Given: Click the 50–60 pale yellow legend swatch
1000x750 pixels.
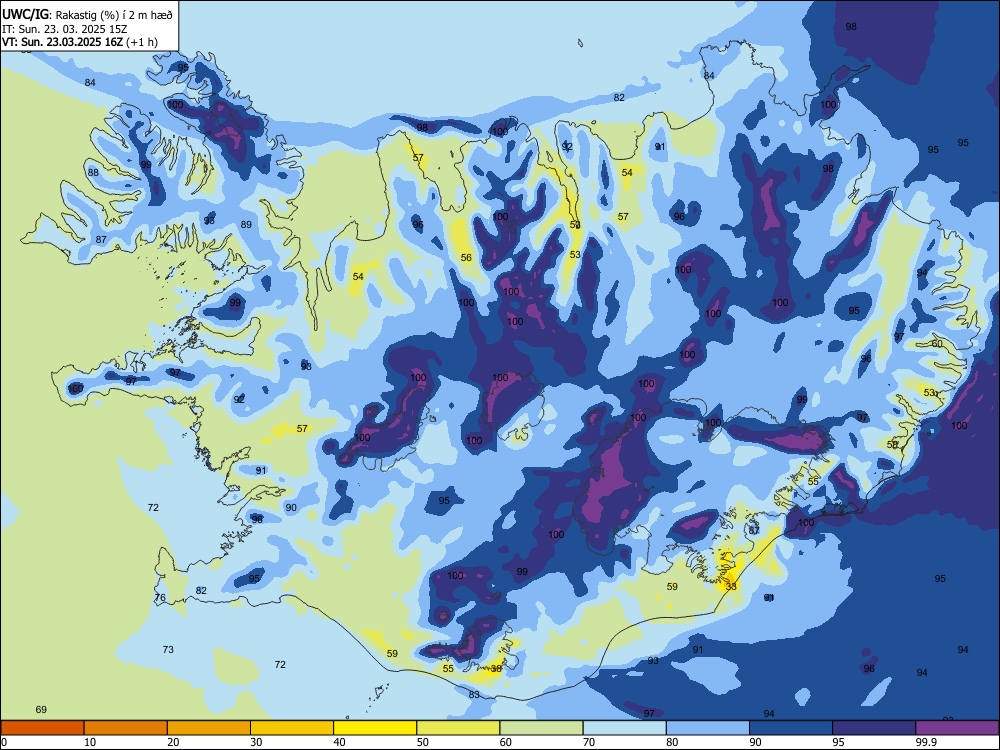Looking at the screenshot, I should point(458,728).
